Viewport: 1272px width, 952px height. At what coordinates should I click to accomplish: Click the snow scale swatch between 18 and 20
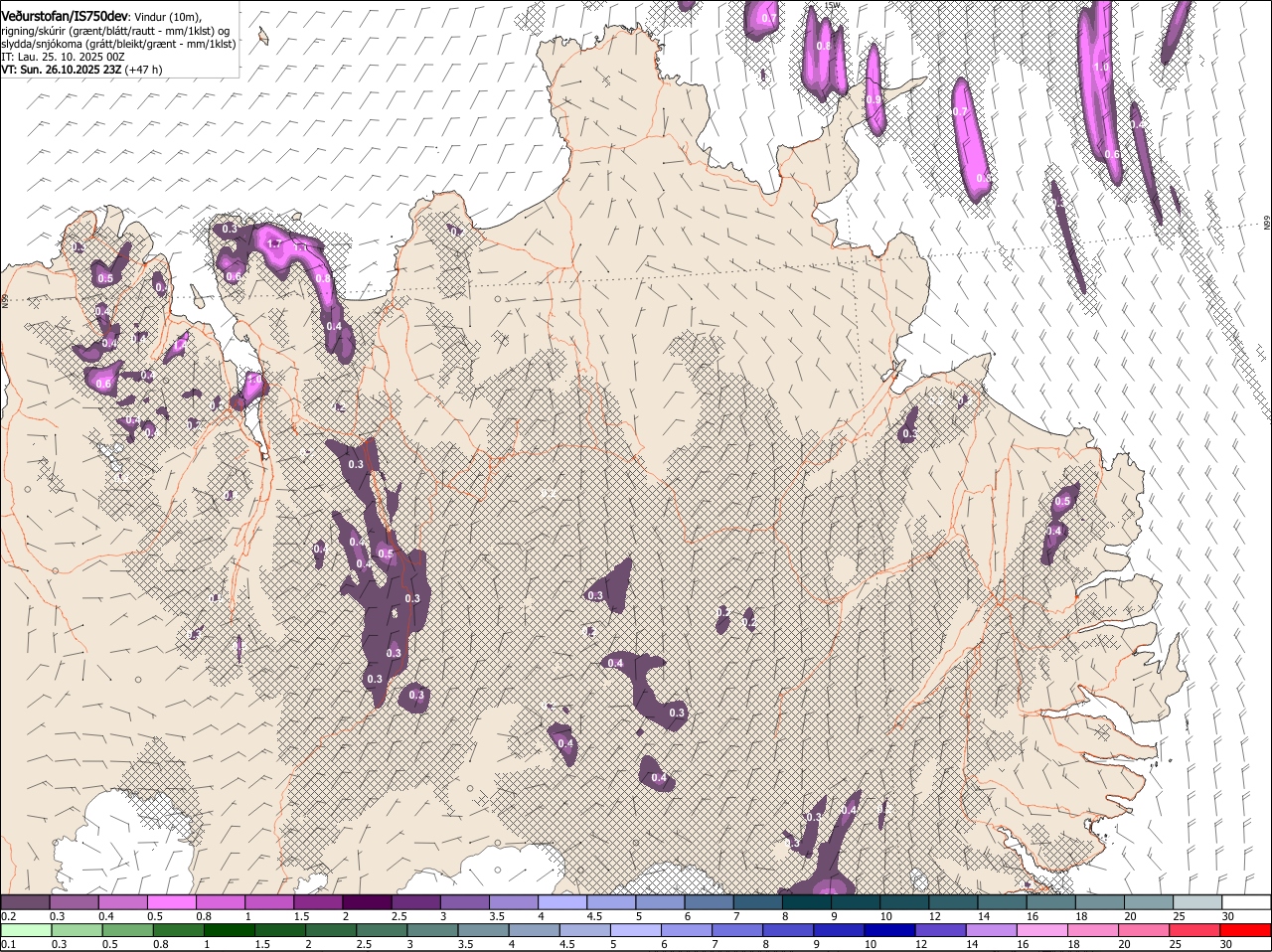point(1098,901)
